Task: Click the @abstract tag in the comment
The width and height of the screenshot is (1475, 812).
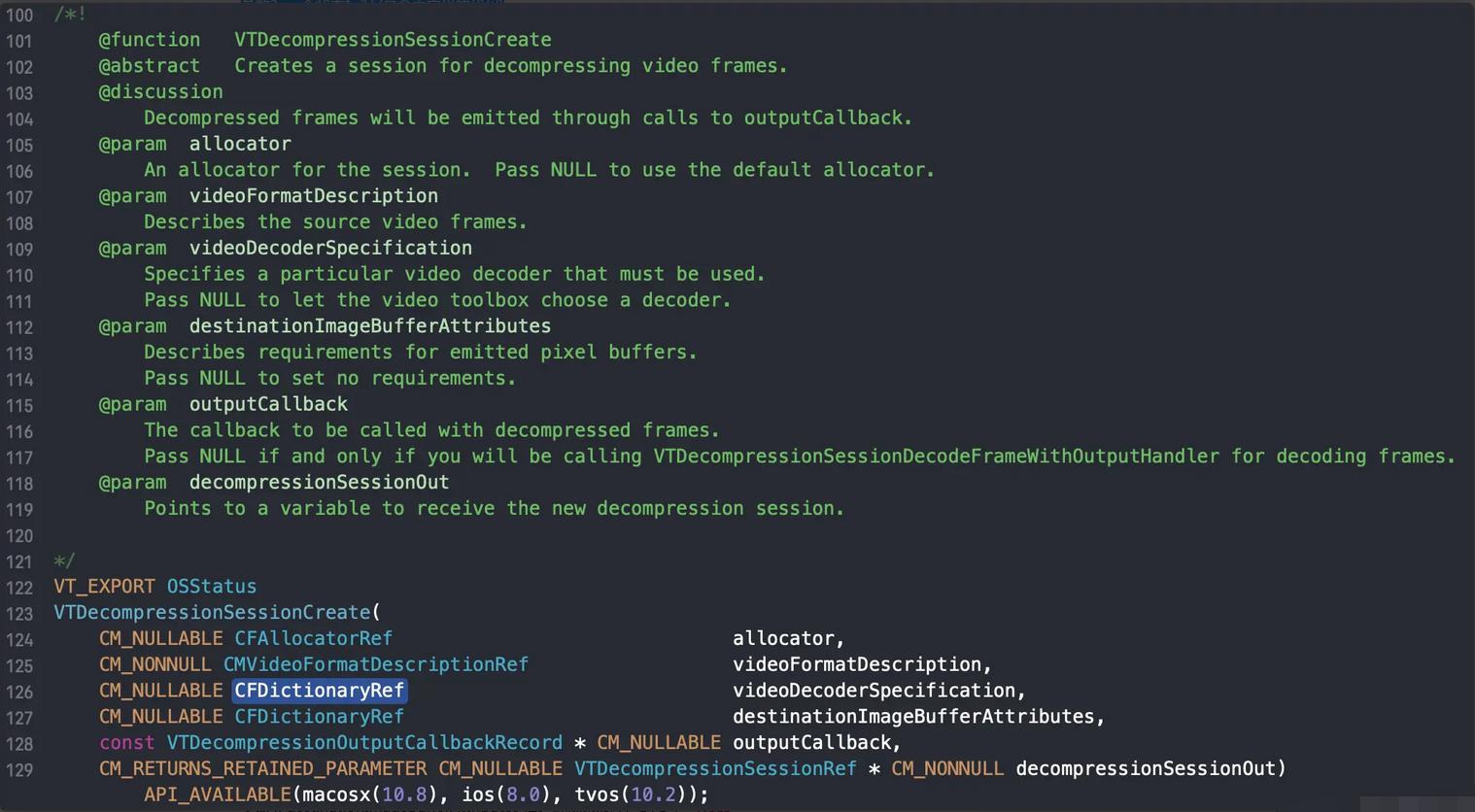Action: click(x=149, y=66)
